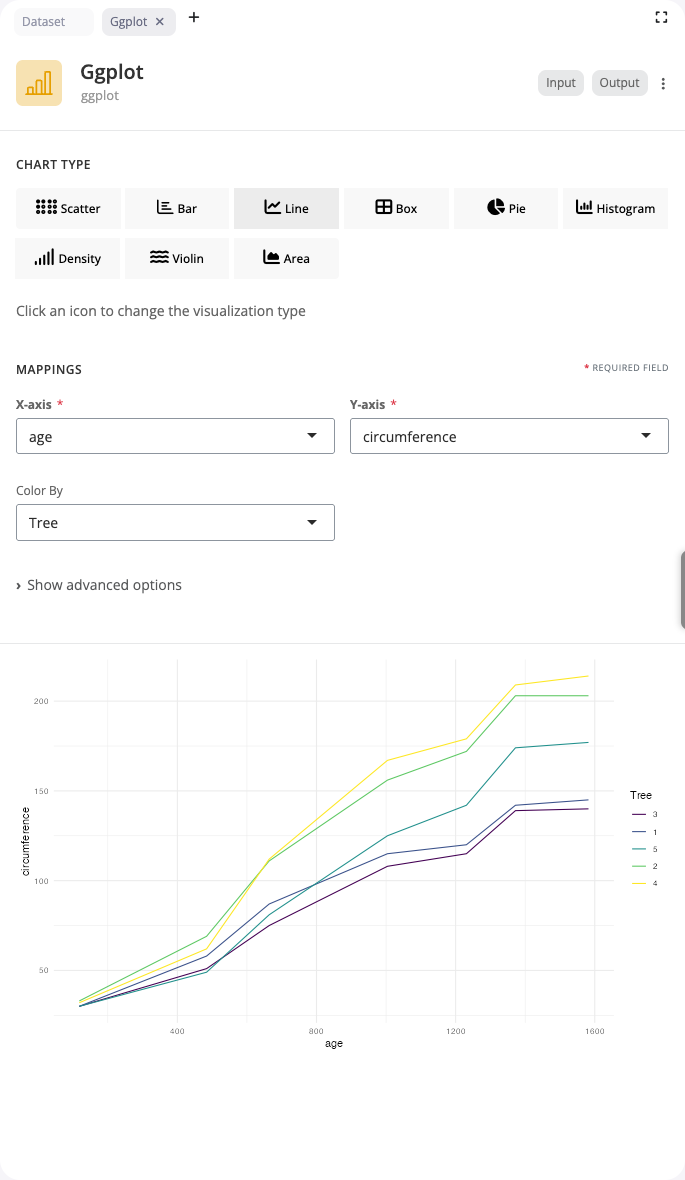685x1180 pixels.
Task: Click the Input button
Action: 560,83
